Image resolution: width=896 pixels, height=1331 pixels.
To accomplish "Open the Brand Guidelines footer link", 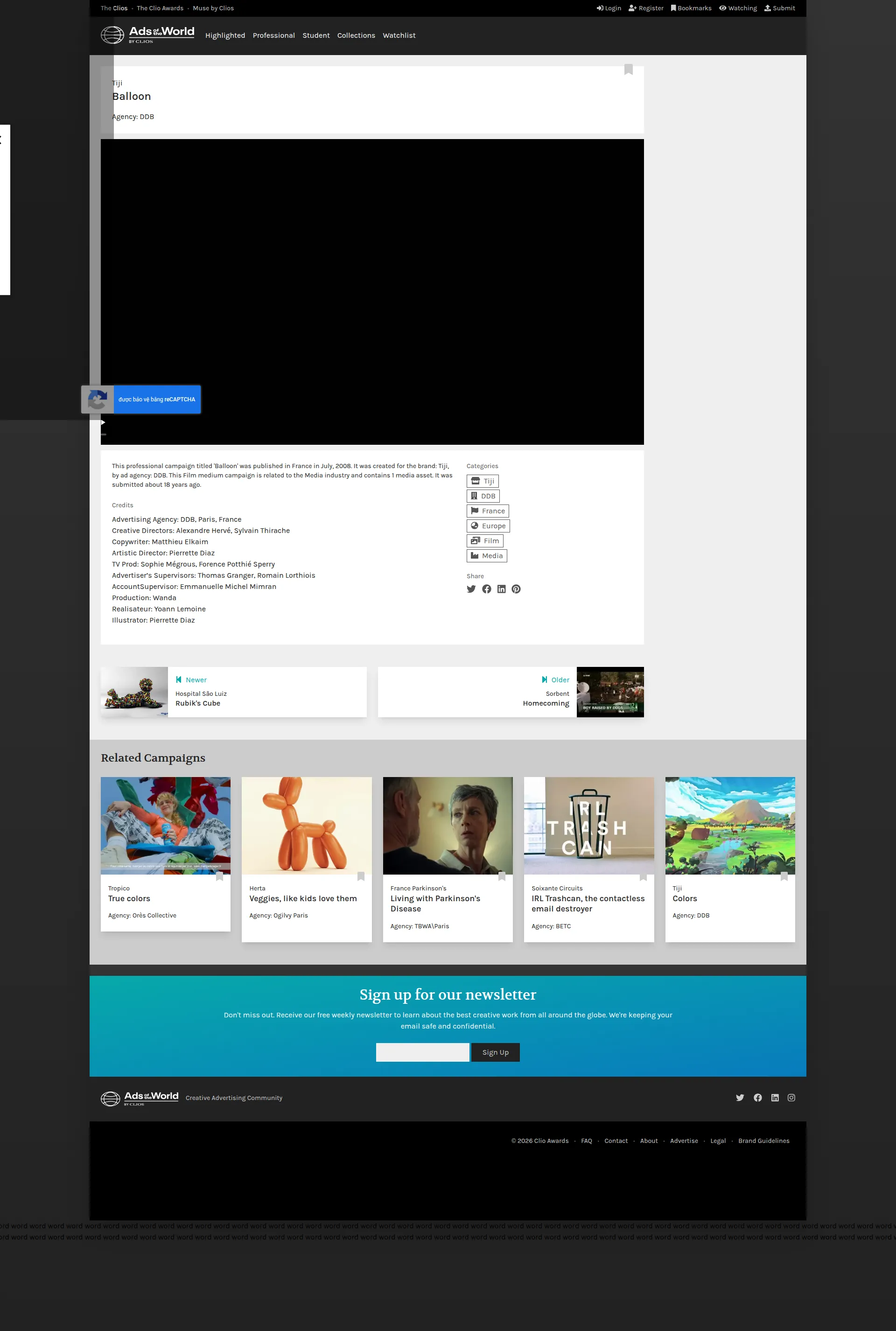I will tap(763, 1141).
